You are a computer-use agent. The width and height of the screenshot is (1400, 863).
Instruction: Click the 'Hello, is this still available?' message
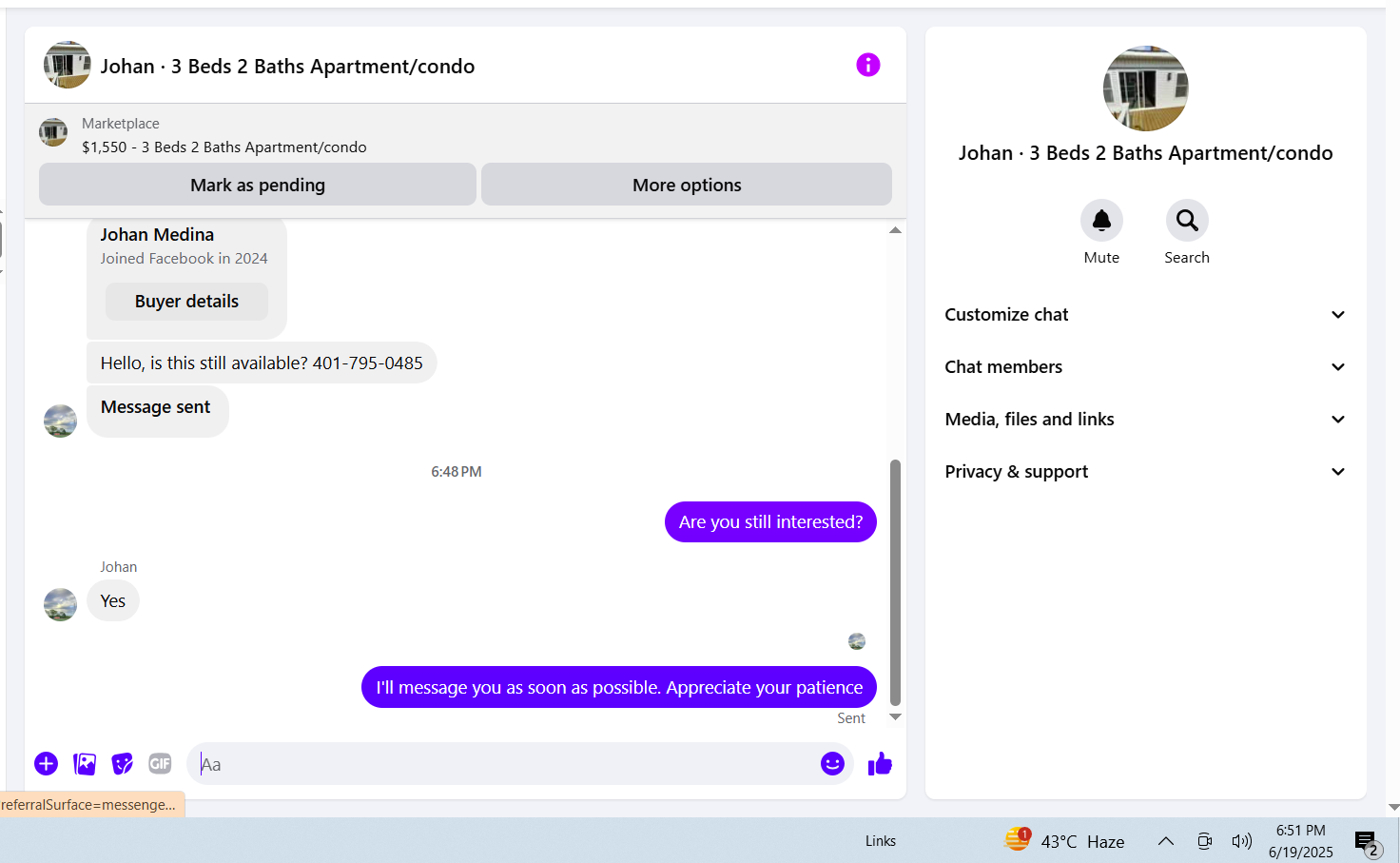point(262,363)
